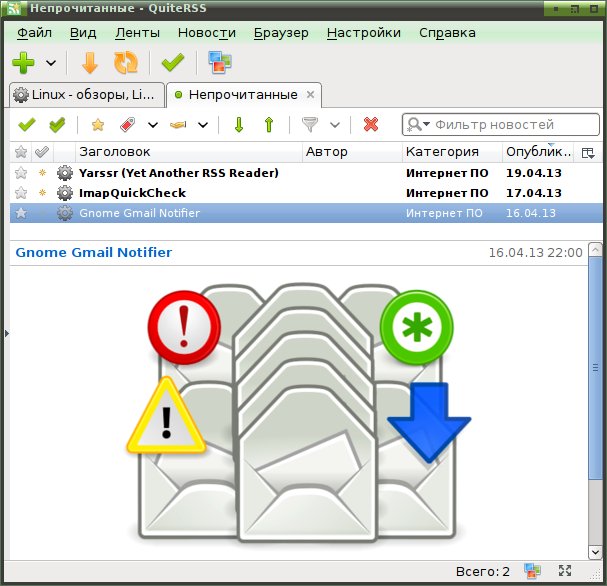Sort by the Заголовок column header

coord(189,152)
